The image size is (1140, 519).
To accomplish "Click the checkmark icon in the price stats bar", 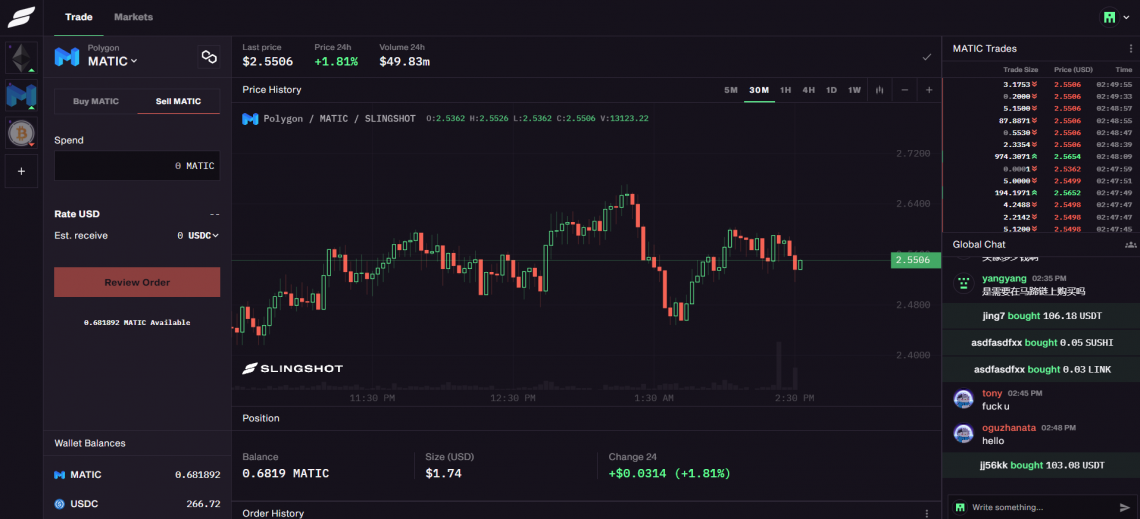I will click(x=926, y=57).
